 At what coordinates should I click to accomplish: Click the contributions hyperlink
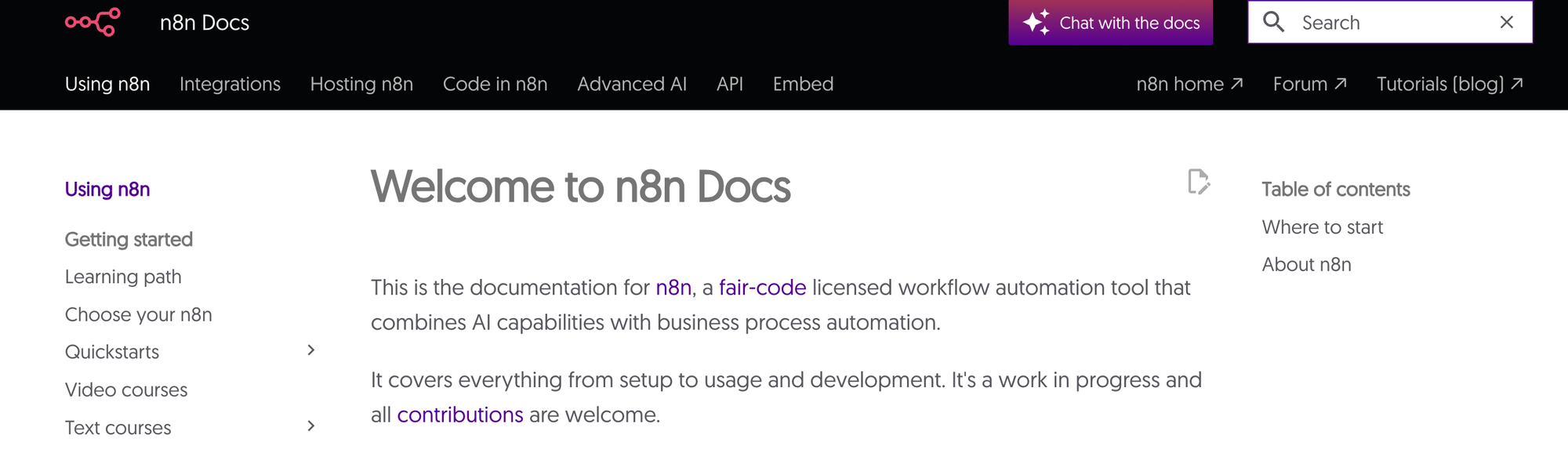coord(459,415)
